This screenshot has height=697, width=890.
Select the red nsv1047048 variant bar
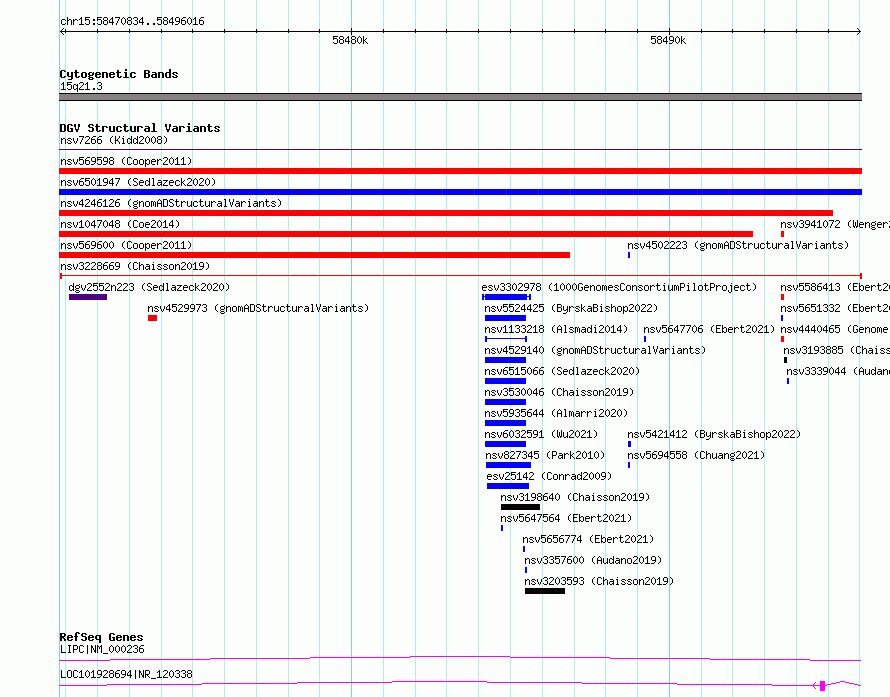(x=406, y=234)
